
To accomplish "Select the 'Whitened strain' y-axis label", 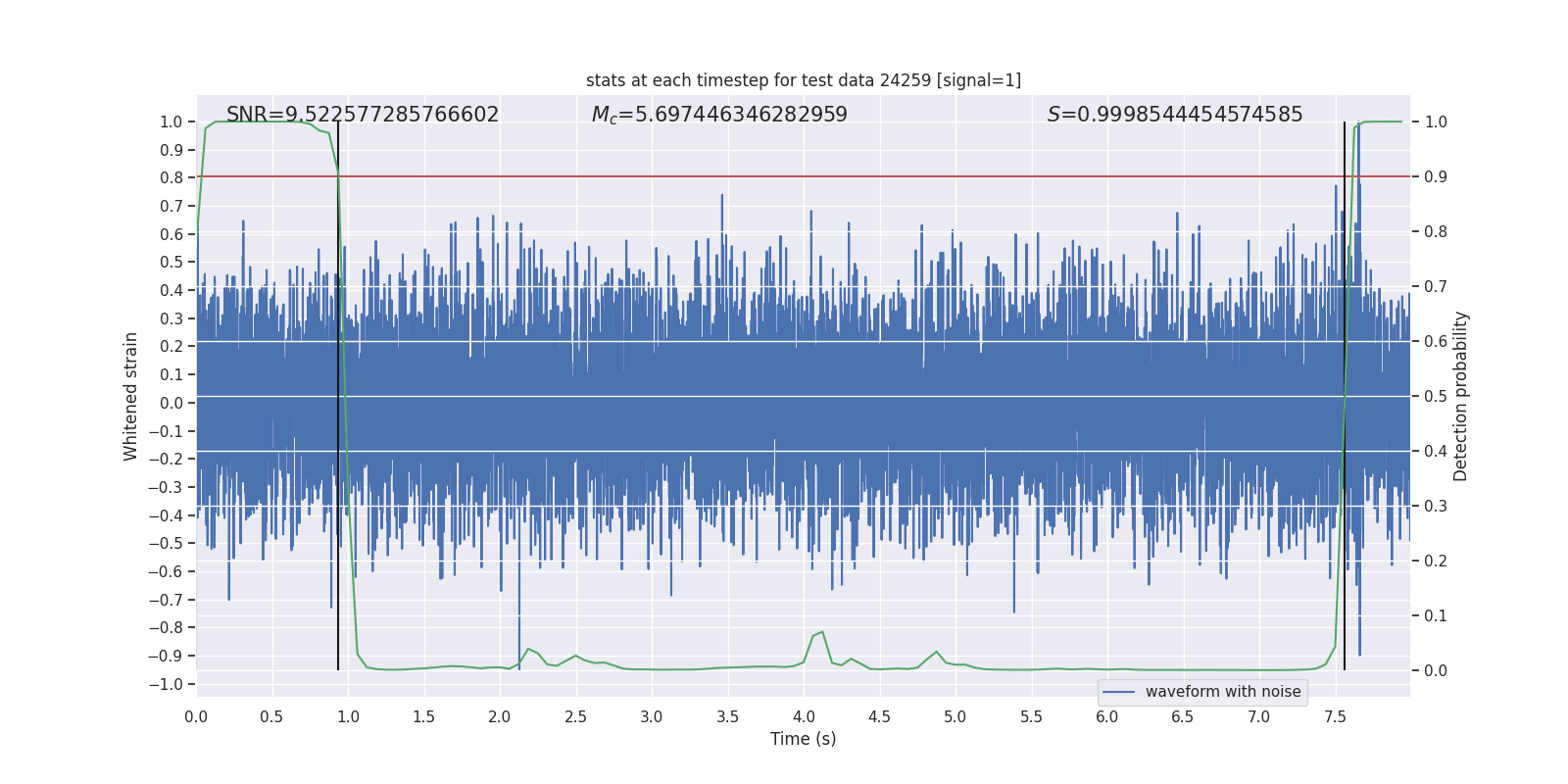I will coord(131,396).
